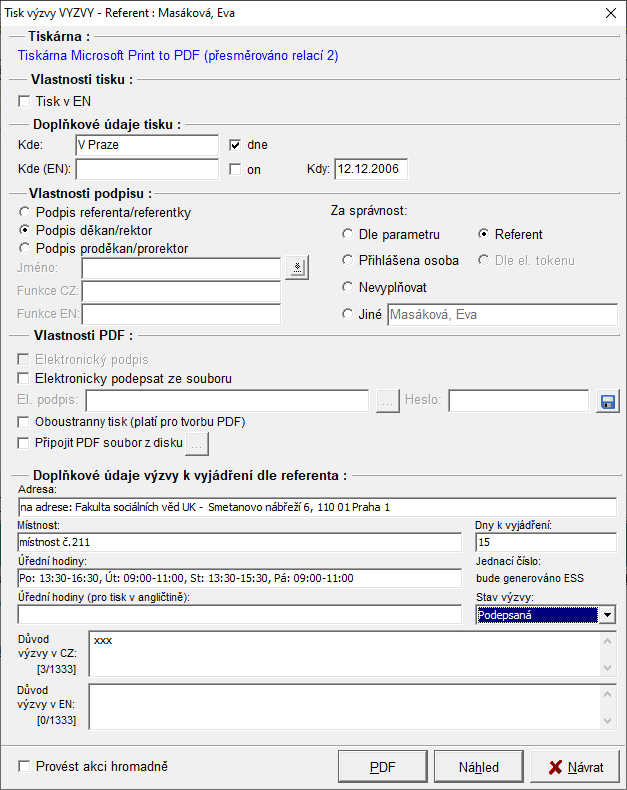
Task: Click up arrow of Důvod výzvy v CZ scrollbar
Action: pos(607,641)
